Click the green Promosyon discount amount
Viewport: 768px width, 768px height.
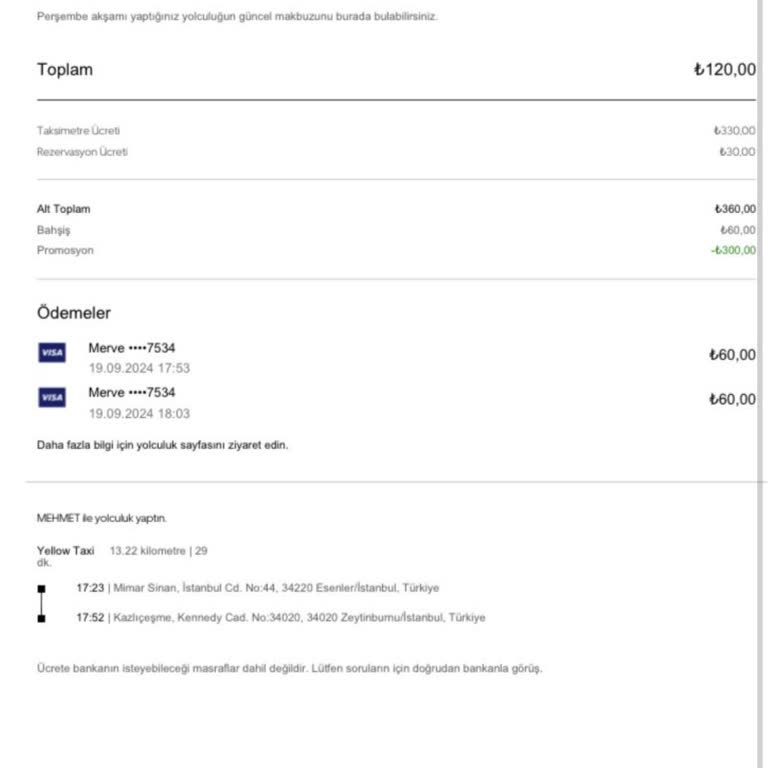[733, 250]
